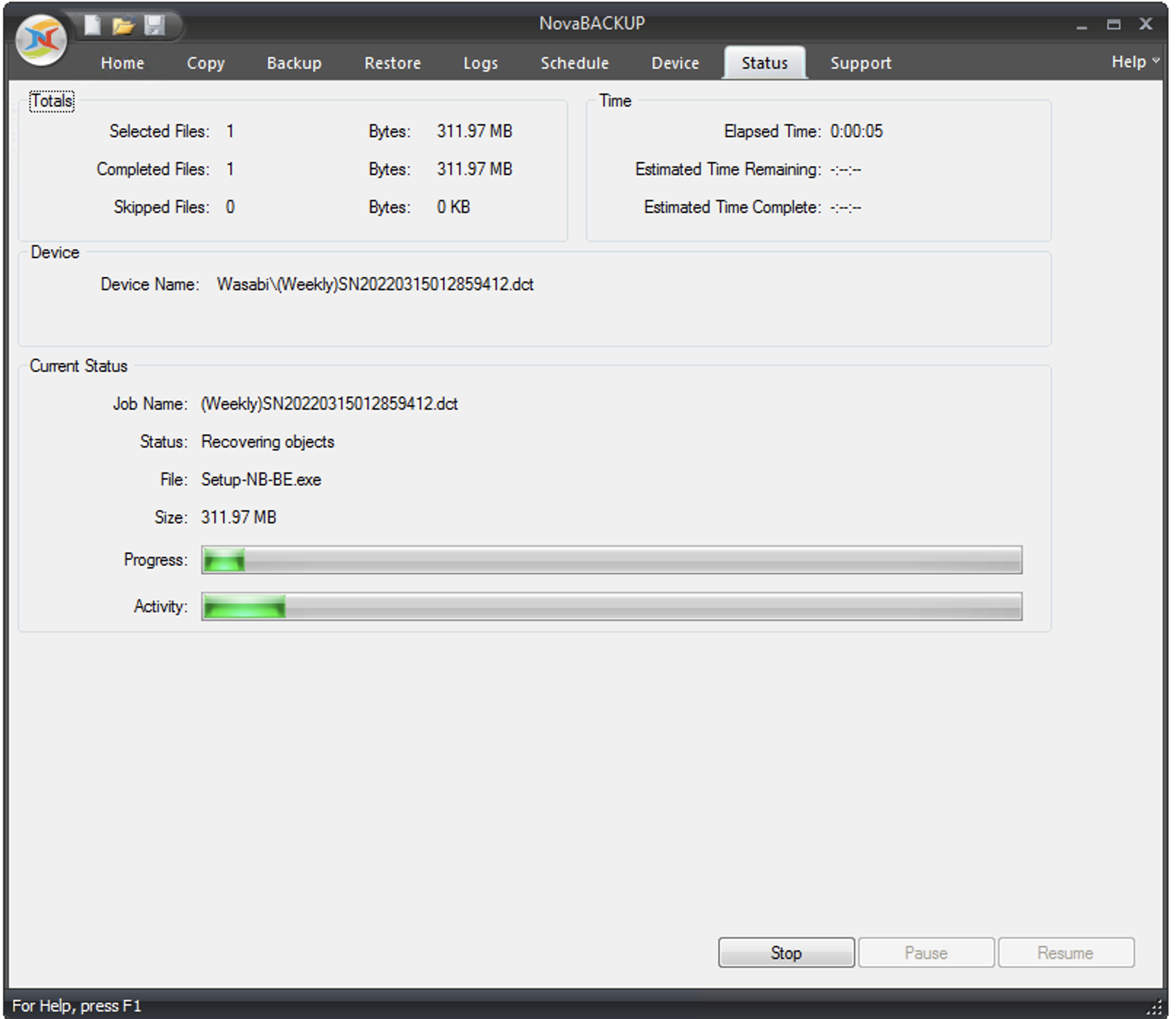
Task: Click the Progress bar
Action: coord(612,560)
